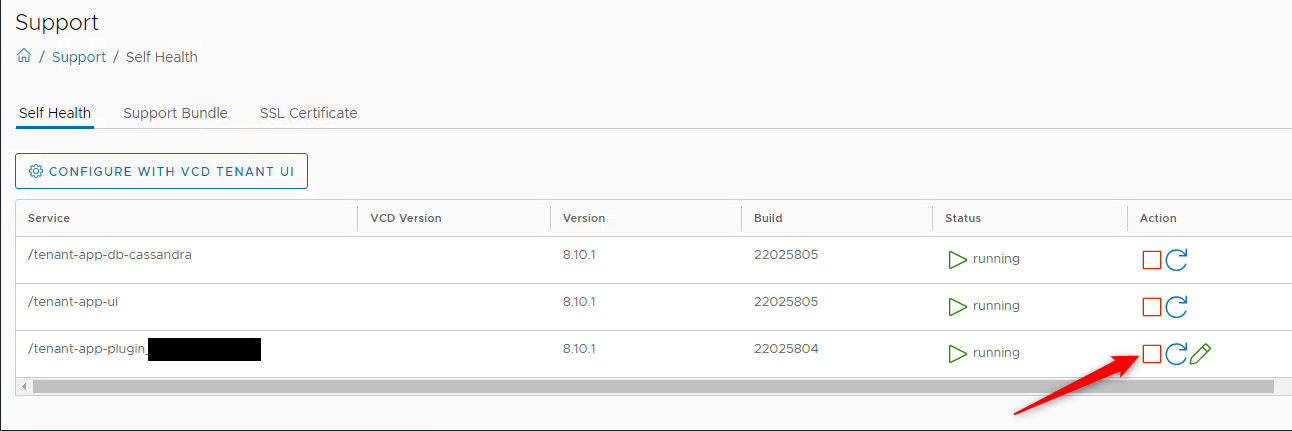Restart the tenant-app-ui service
This screenshot has width=1292, height=431.
[x=1177, y=307]
